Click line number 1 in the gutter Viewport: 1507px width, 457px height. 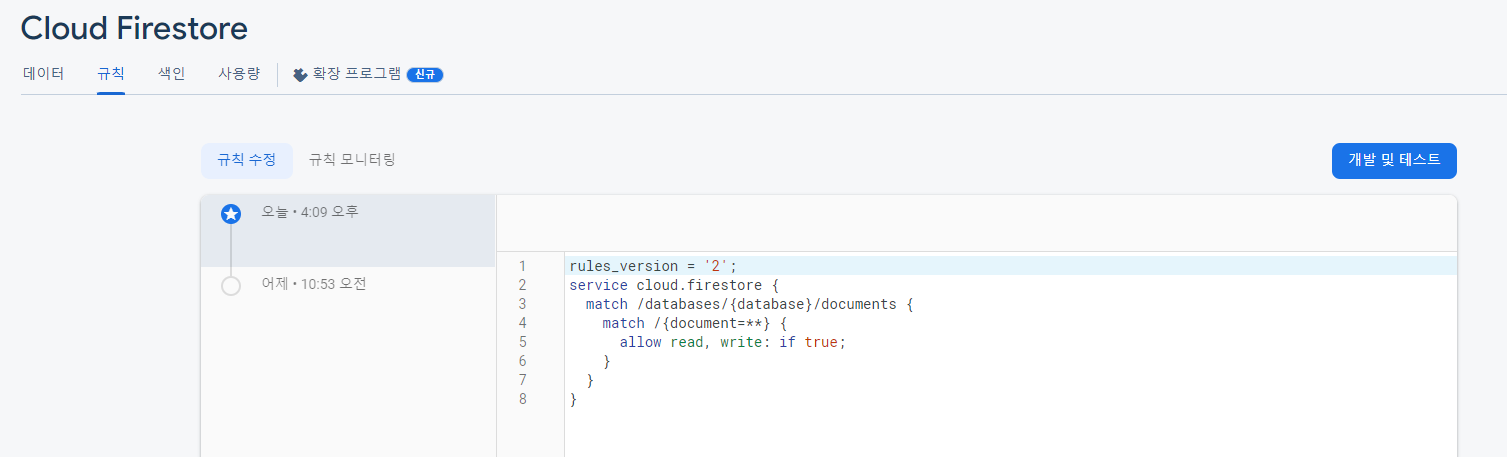[521, 266]
